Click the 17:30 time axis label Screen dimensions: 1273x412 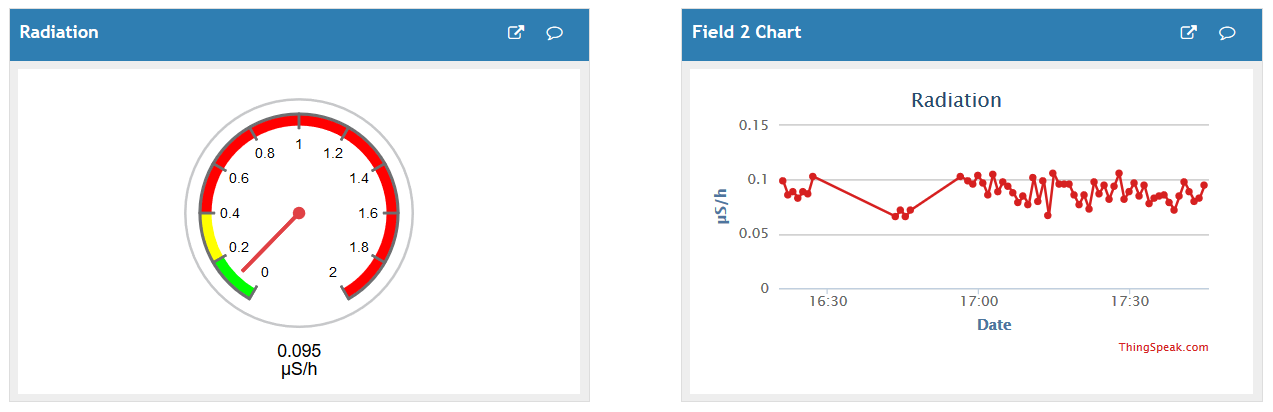click(1128, 301)
